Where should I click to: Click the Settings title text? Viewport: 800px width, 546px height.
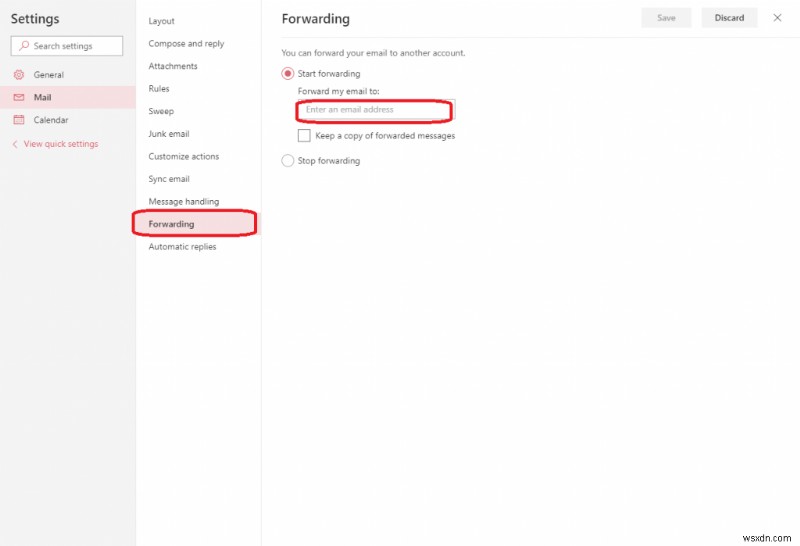35,19
